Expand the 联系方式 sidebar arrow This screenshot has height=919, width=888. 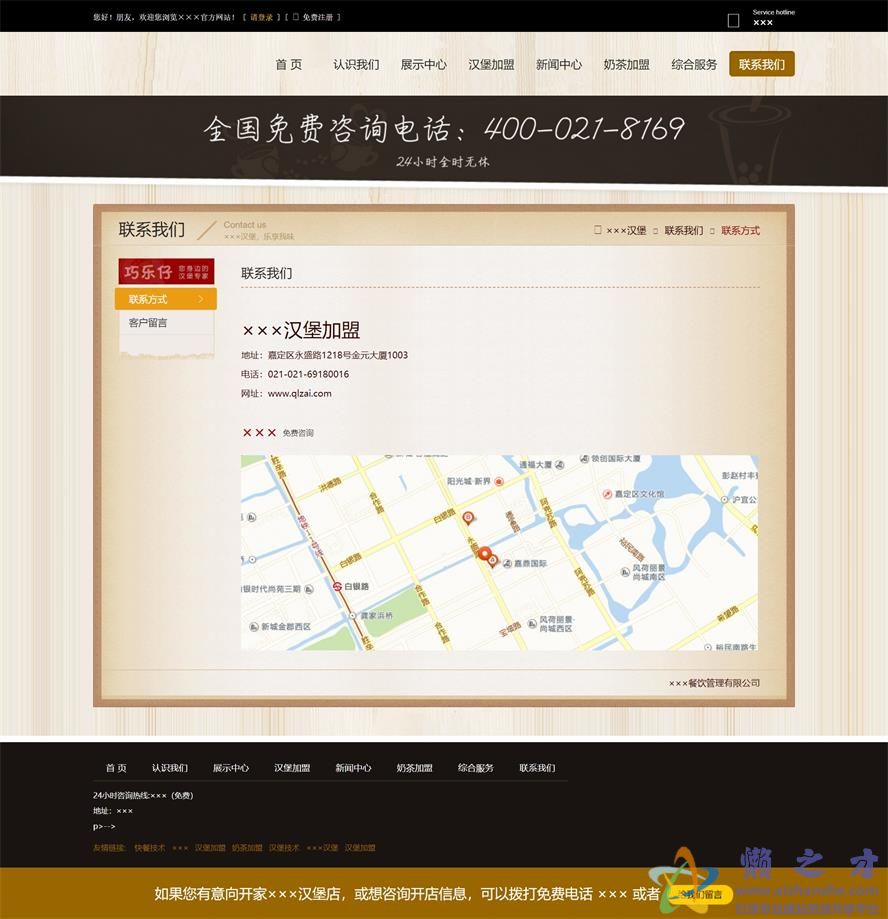pos(201,299)
